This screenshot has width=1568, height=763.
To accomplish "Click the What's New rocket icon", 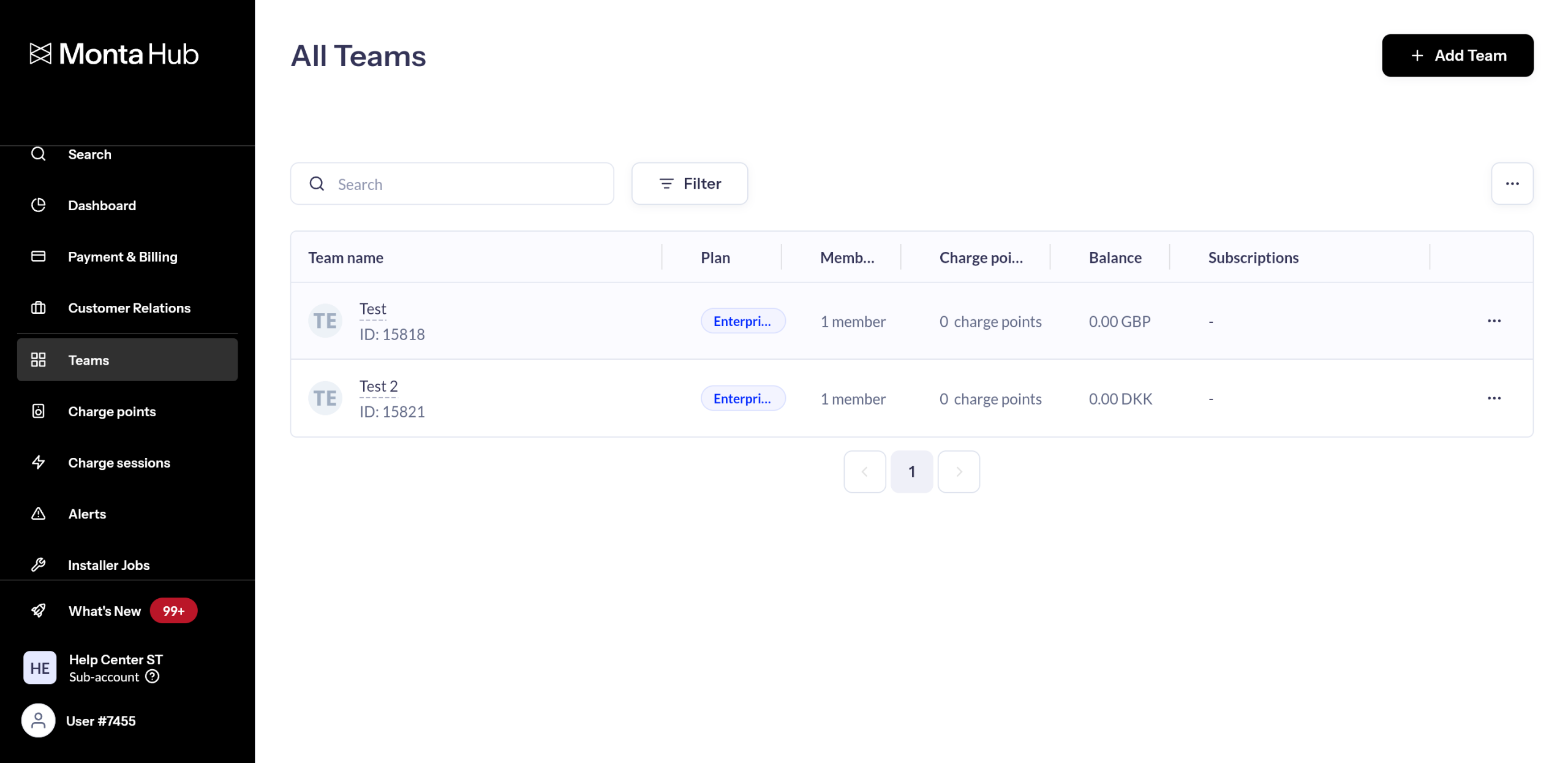I will [39, 610].
